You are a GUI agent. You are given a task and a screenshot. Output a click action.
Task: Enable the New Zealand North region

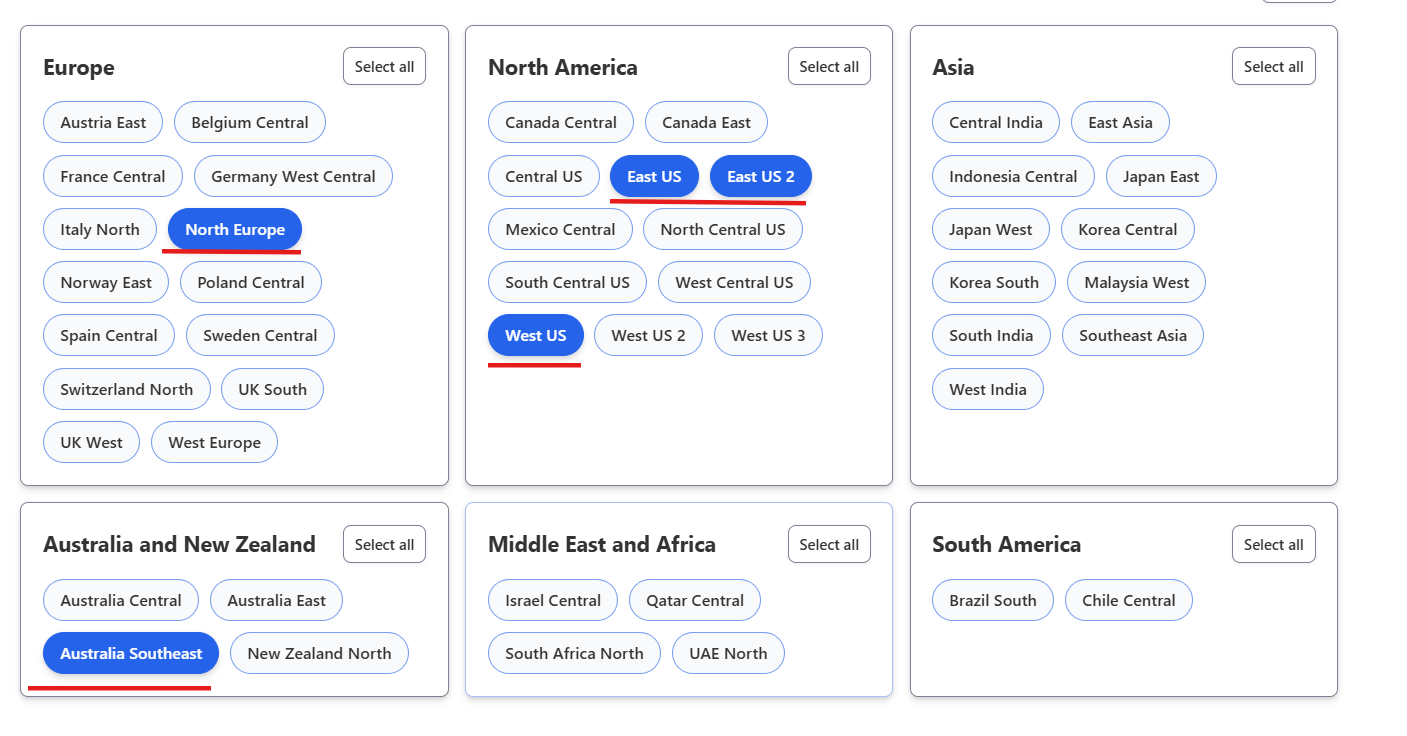[319, 654]
